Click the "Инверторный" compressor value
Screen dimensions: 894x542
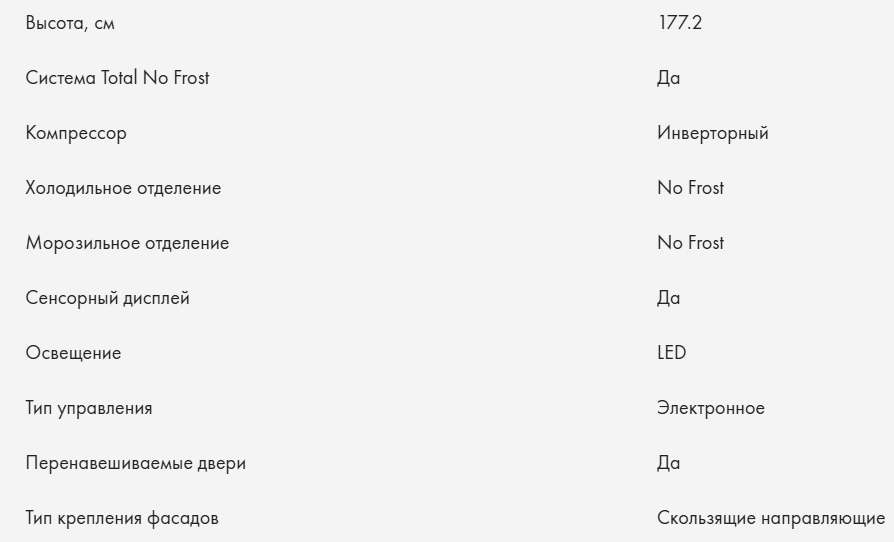pos(713,133)
